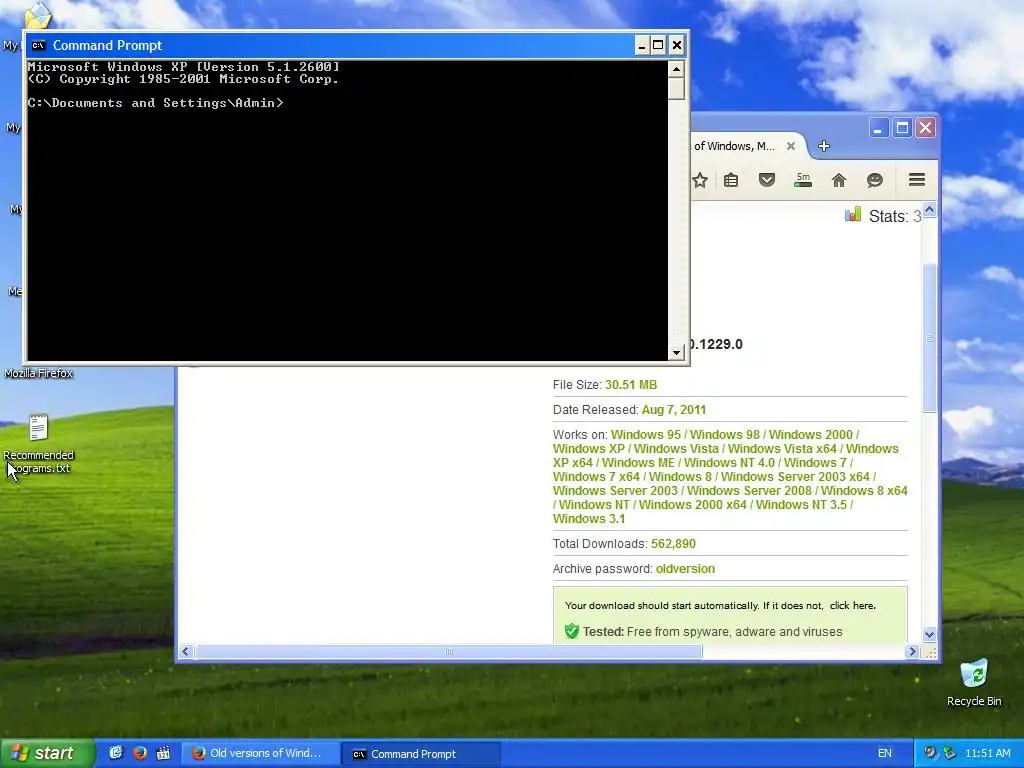The image size is (1024, 768).
Task: Click 'Windows 95' in the Works on list
Action: tap(646, 435)
